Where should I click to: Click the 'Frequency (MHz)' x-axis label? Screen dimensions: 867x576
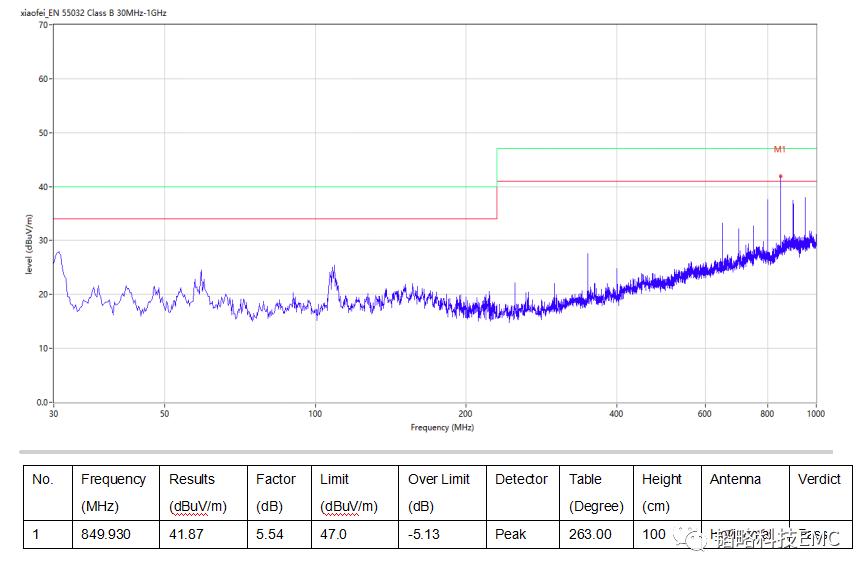[442, 427]
